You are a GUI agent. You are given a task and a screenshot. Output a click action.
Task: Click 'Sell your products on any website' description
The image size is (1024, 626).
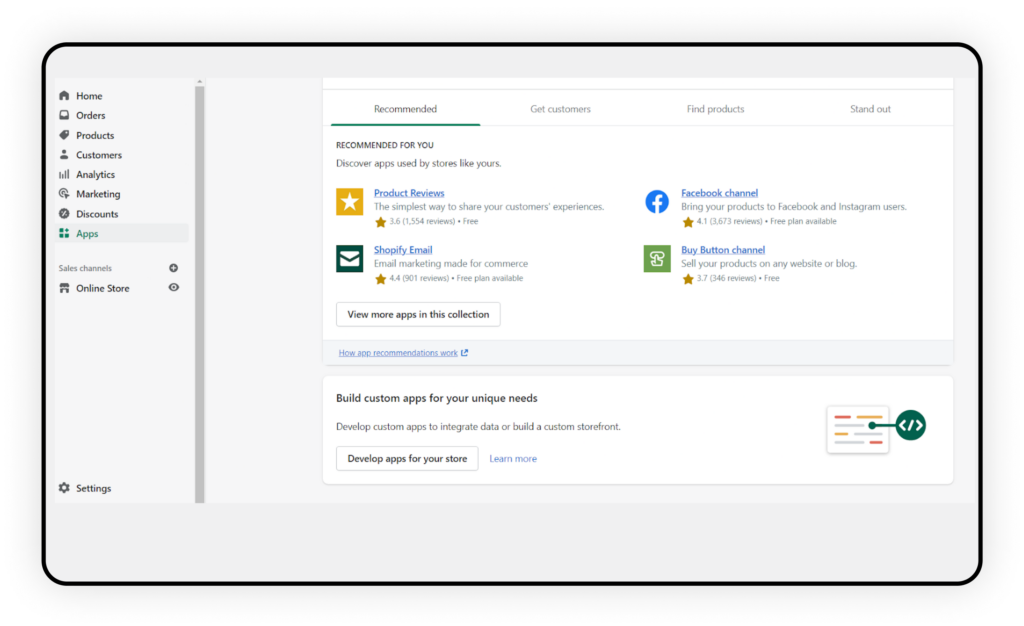coord(769,264)
